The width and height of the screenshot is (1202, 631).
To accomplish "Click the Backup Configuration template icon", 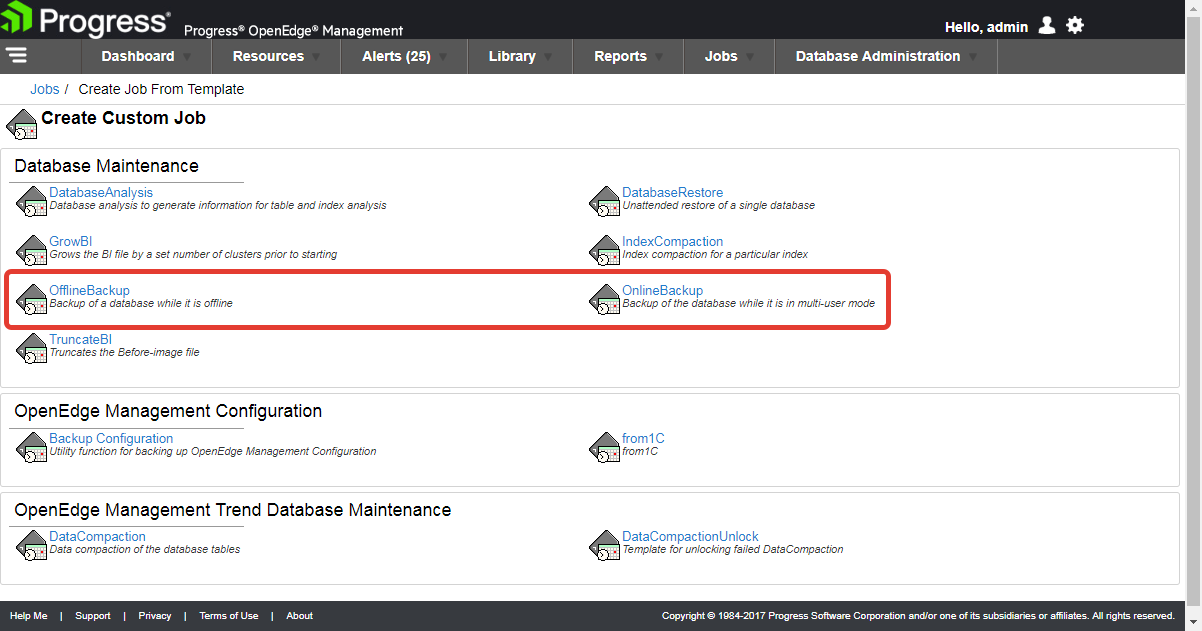I will [x=32, y=447].
